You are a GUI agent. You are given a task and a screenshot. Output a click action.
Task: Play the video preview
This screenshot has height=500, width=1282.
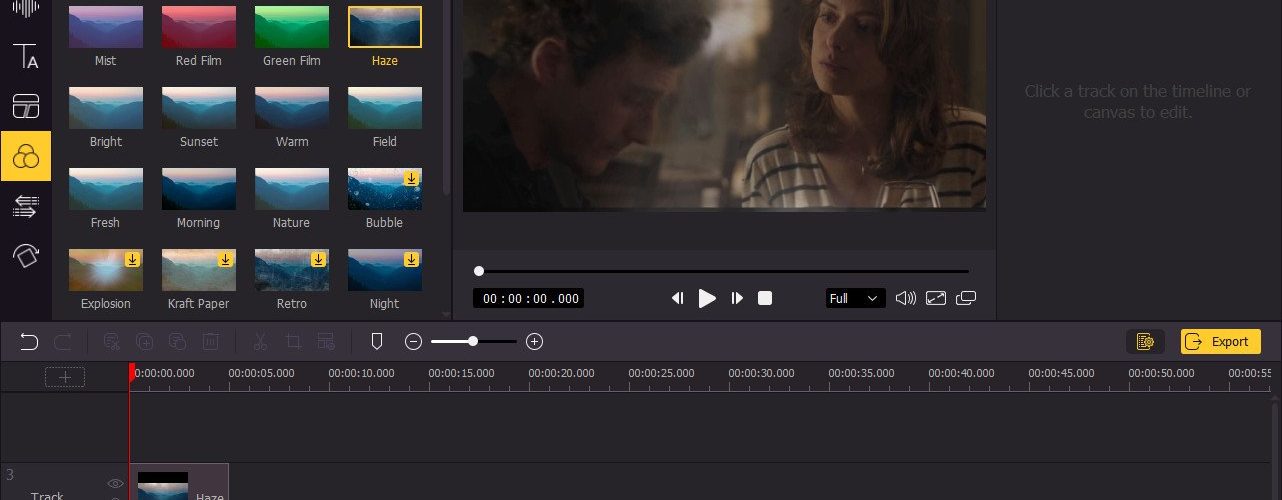pos(707,298)
